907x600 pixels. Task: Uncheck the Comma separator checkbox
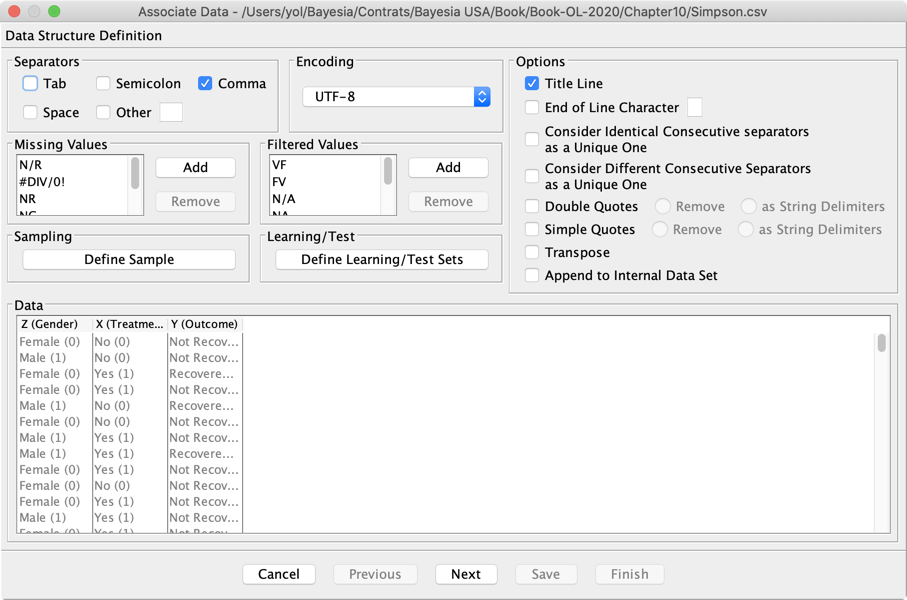coord(205,84)
